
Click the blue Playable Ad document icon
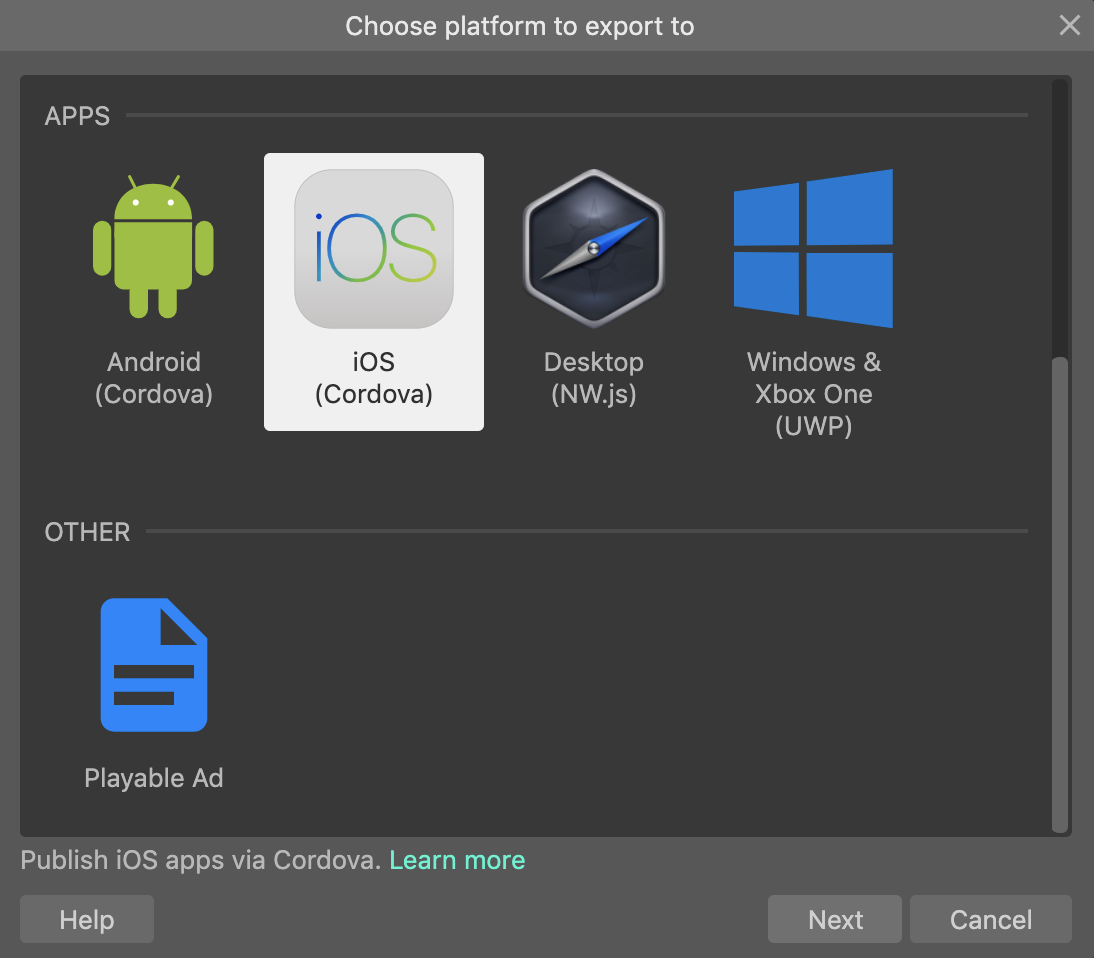coord(154,665)
